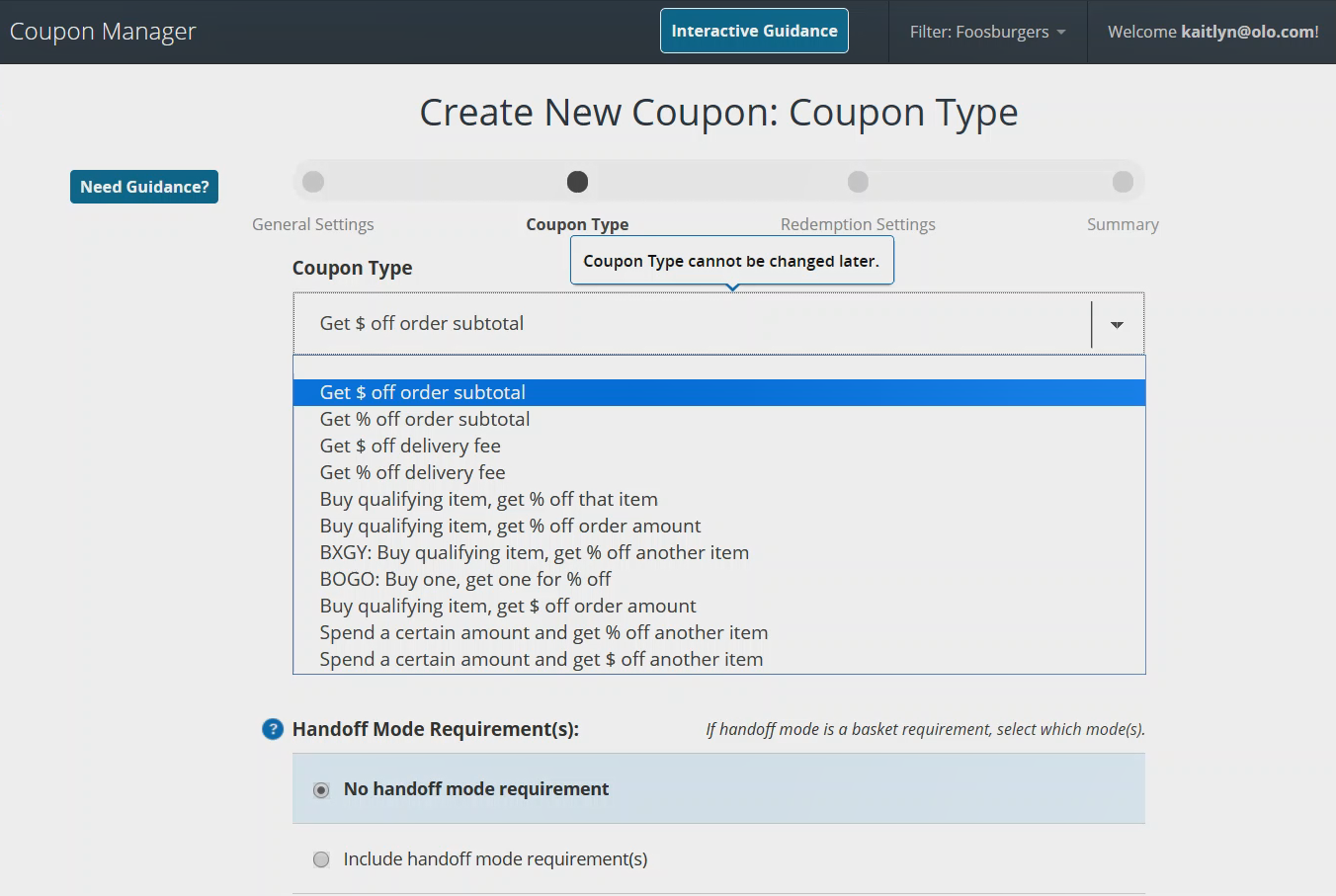Click the current Coupon Type step circle

coord(577,182)
